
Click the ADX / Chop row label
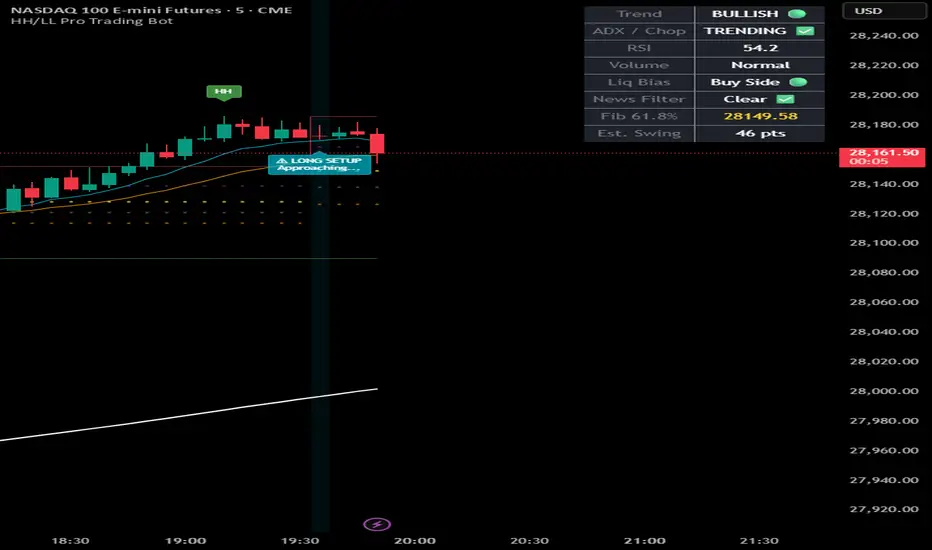coord(639,31)
